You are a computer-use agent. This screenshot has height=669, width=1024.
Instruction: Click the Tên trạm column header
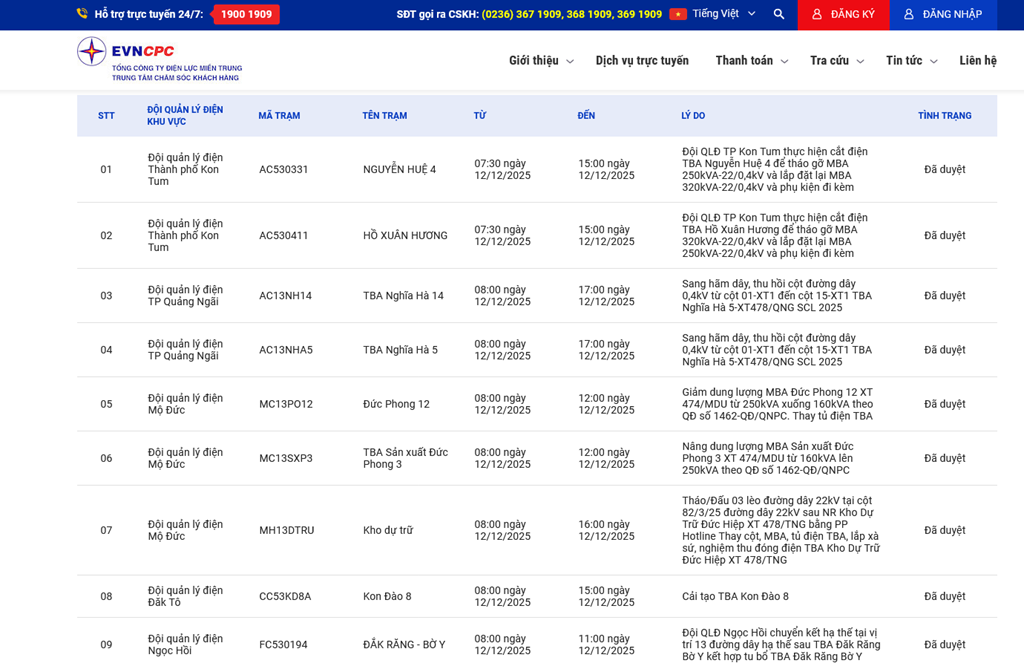384,116
